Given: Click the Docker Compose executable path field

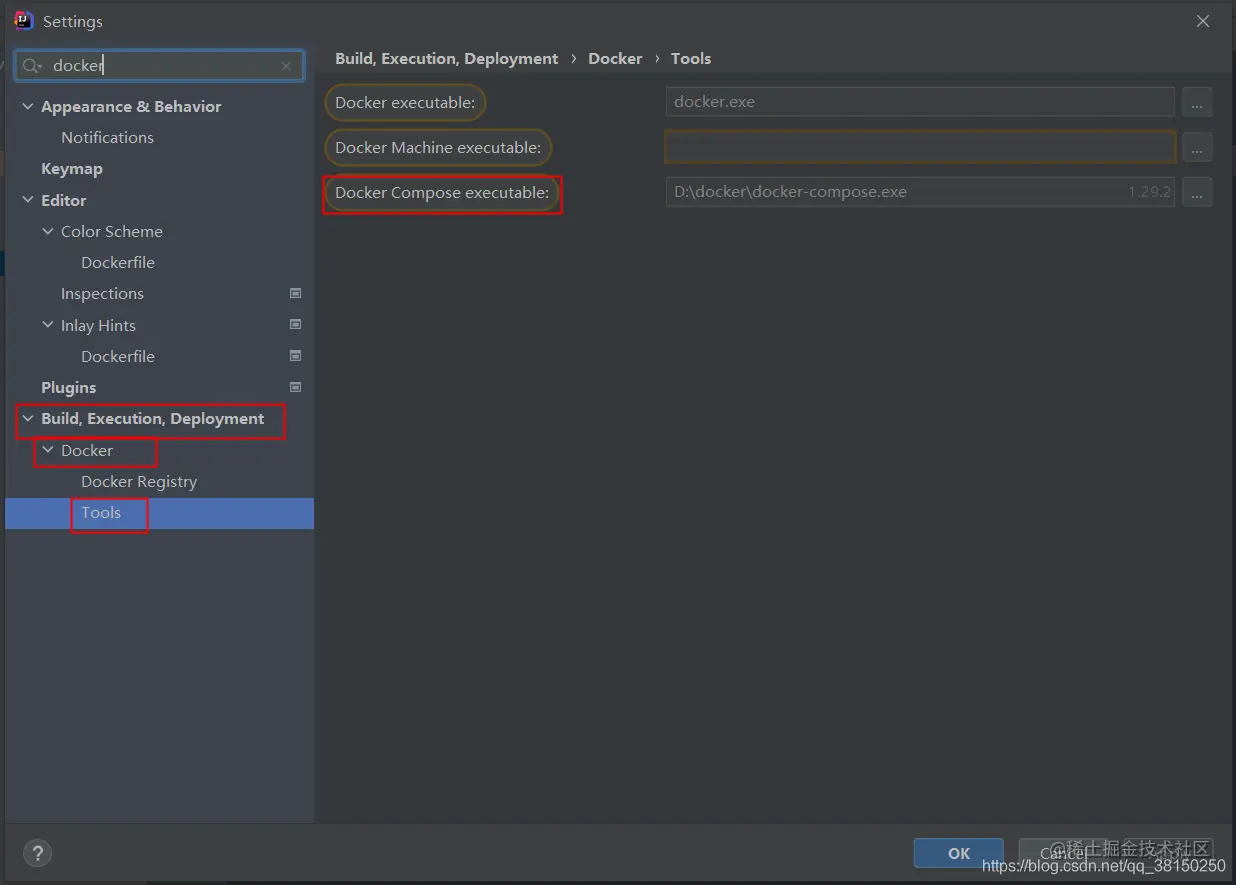Looking at the screenshot, I should [920, 192].
